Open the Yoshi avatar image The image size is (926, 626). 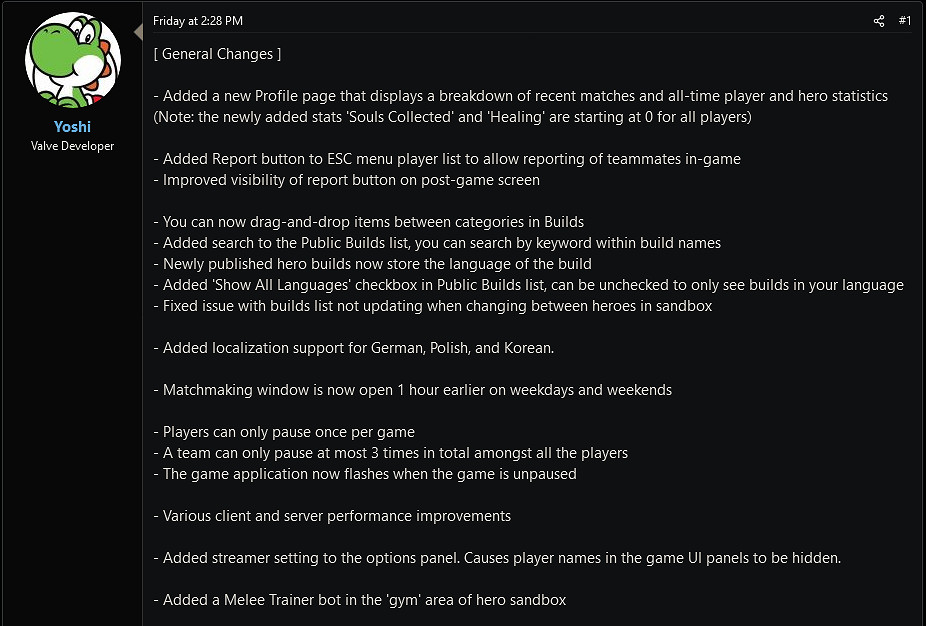pyautogui.click(x=72, y=62)
